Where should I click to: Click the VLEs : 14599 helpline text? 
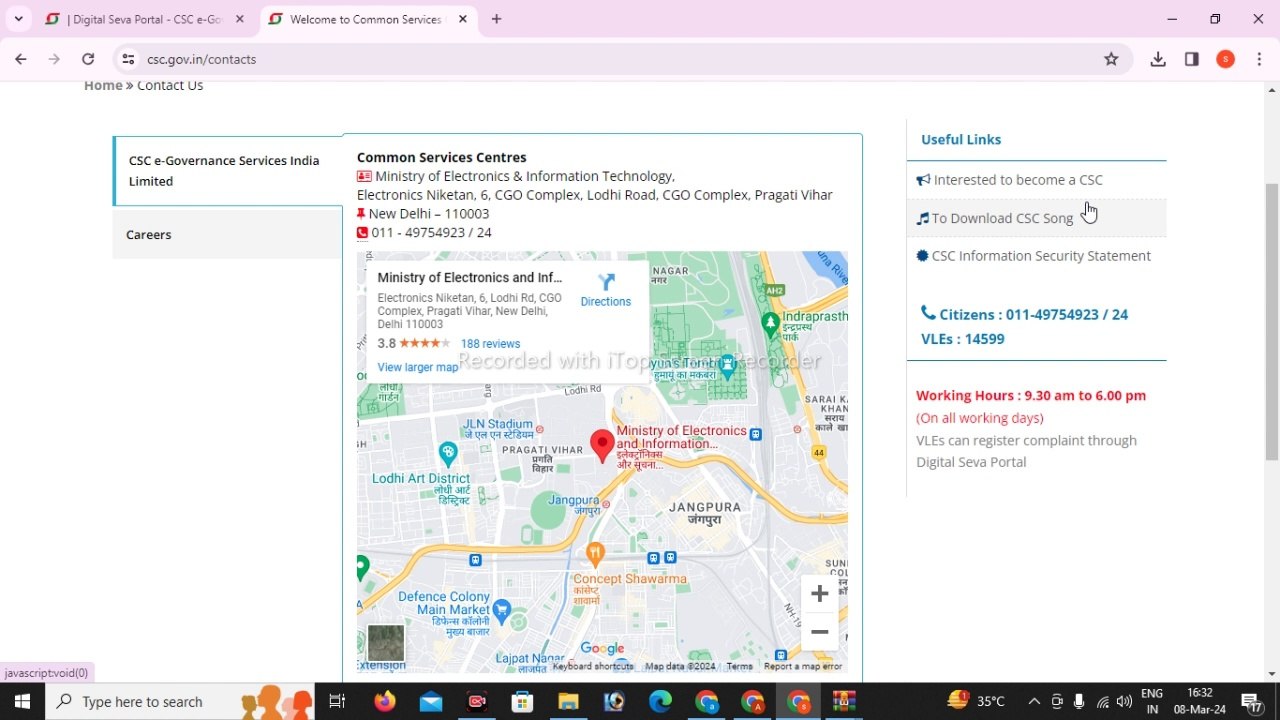point(962,339)
